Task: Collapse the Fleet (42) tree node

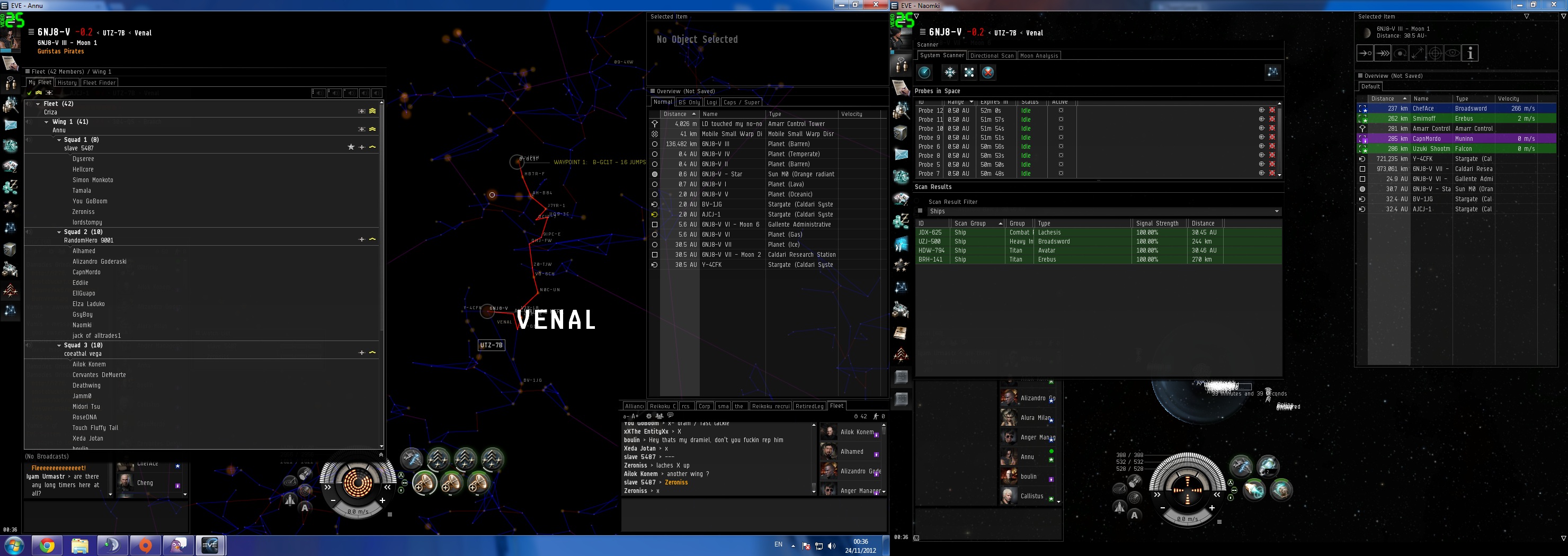Action: (38, 104)
